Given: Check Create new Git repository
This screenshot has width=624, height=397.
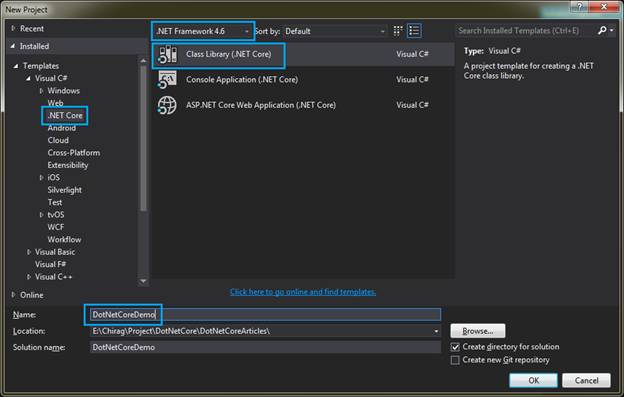Looking at the screenshot, I should point(455,360).
